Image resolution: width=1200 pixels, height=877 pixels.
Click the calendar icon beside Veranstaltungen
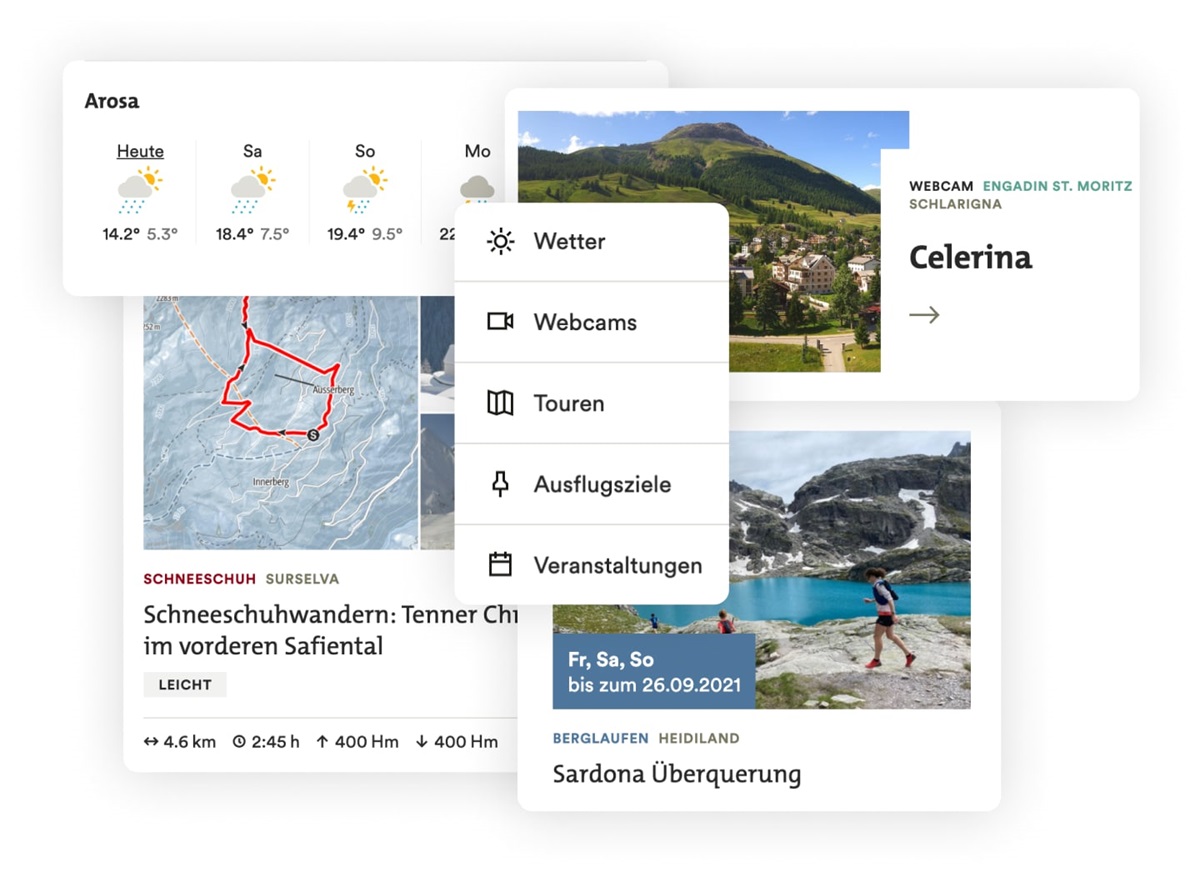pos(500,565)
